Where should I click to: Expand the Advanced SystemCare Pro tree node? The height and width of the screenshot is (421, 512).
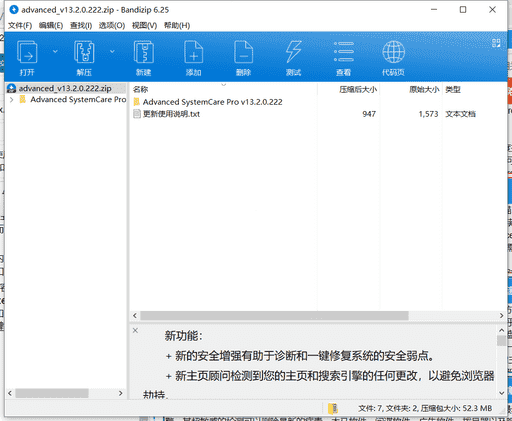click(12, 99)
